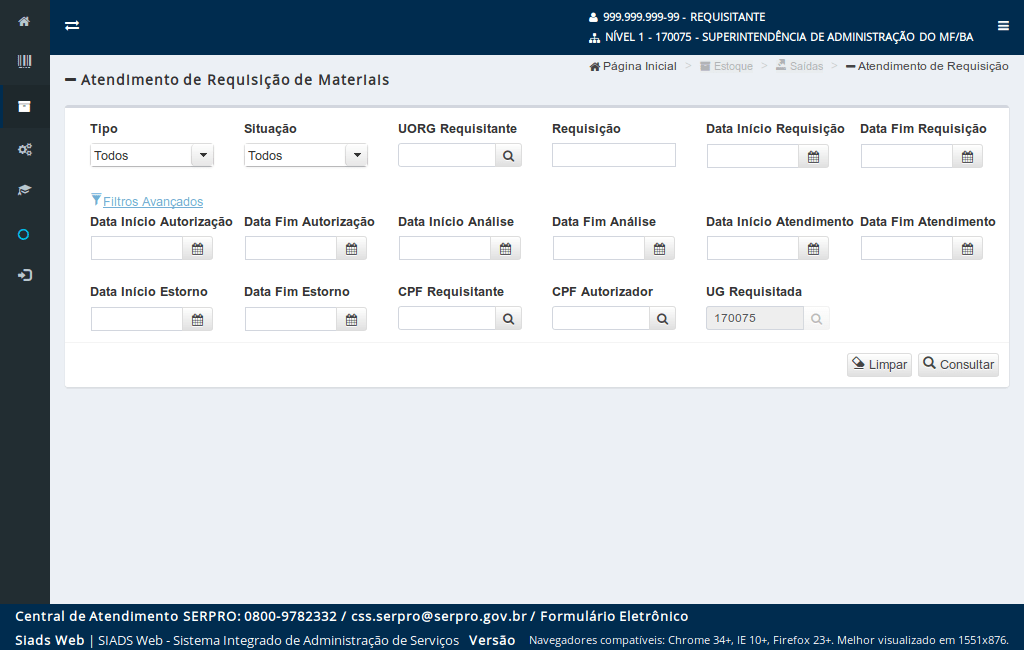Open the graduation cap icon in sidebar

pyautogui.click(x=24, y=190)
